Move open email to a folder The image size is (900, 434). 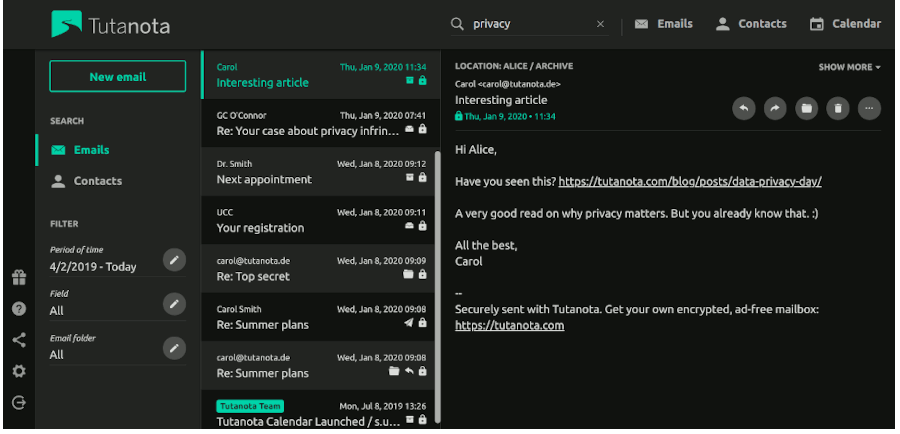coord(806,108)
